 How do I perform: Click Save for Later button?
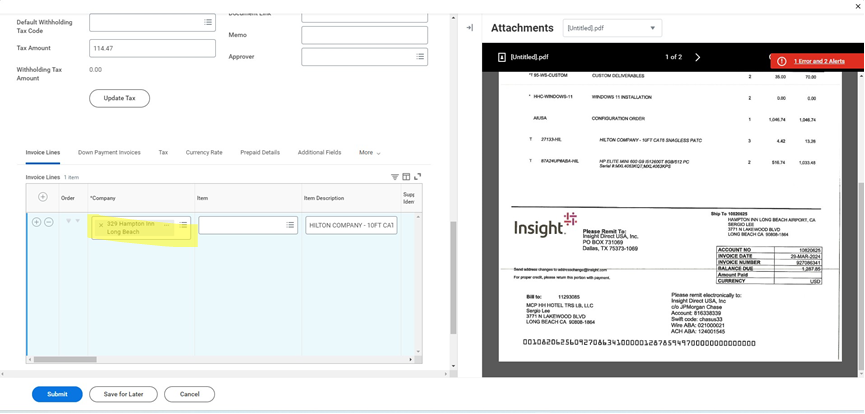tap(124, 394)
